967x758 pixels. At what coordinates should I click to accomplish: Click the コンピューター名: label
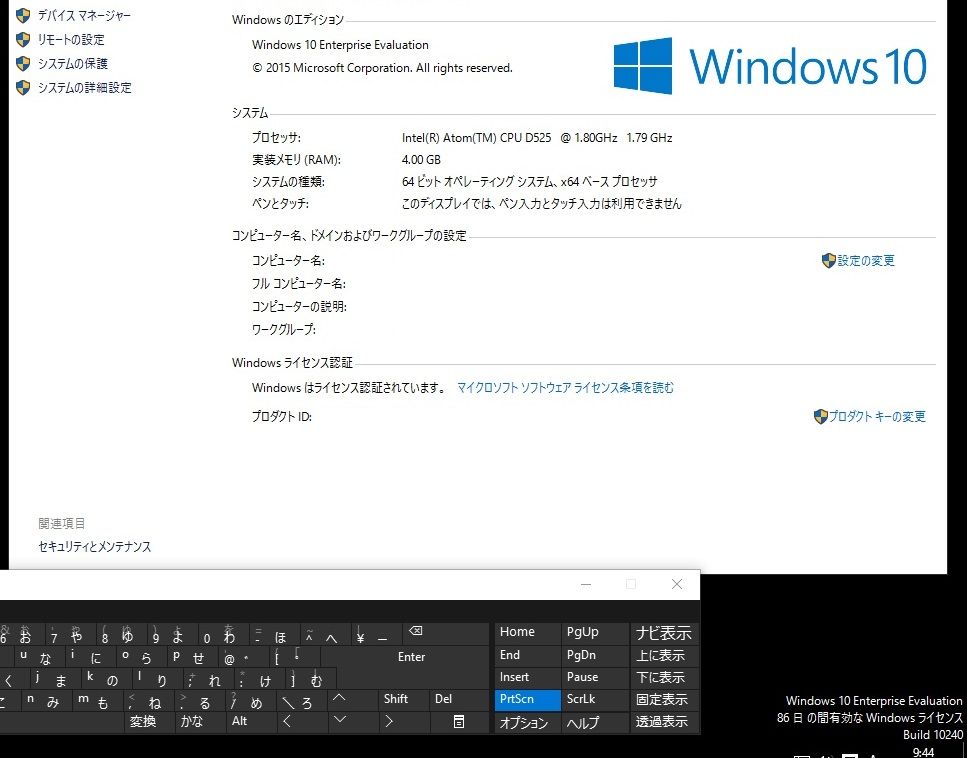point(288,261)
